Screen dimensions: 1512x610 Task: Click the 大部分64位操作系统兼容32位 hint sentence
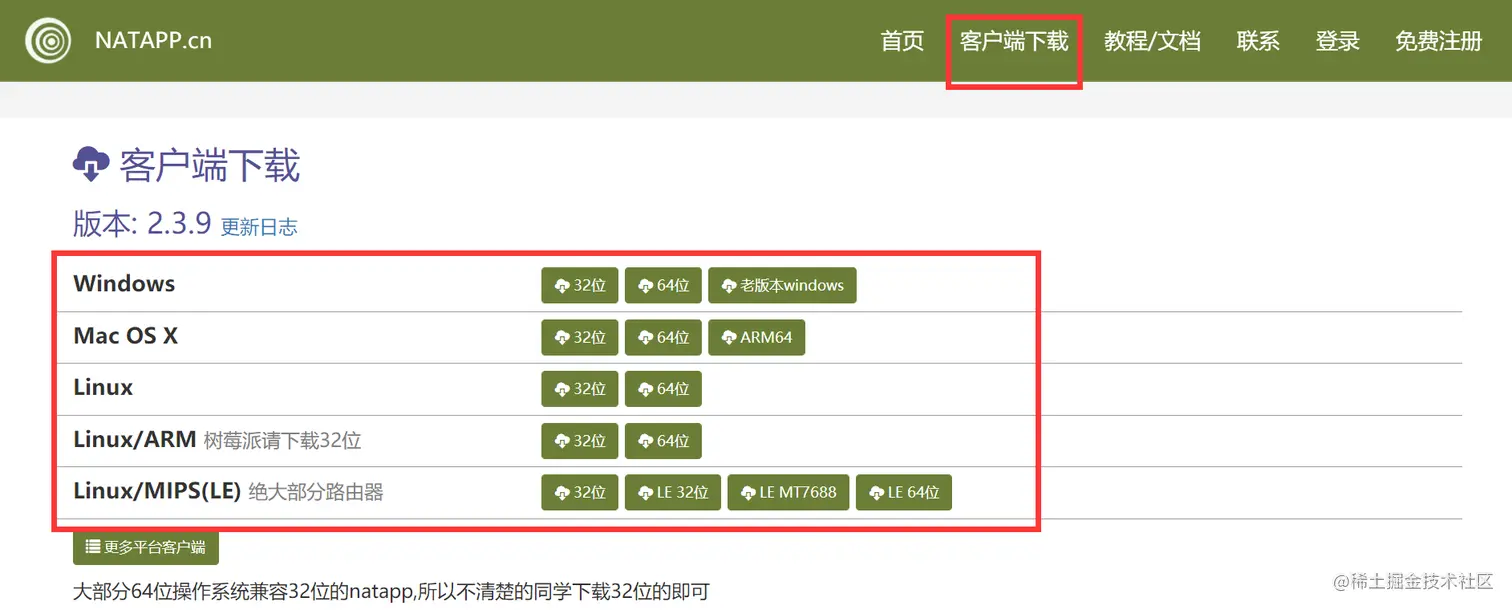(391, 592)
